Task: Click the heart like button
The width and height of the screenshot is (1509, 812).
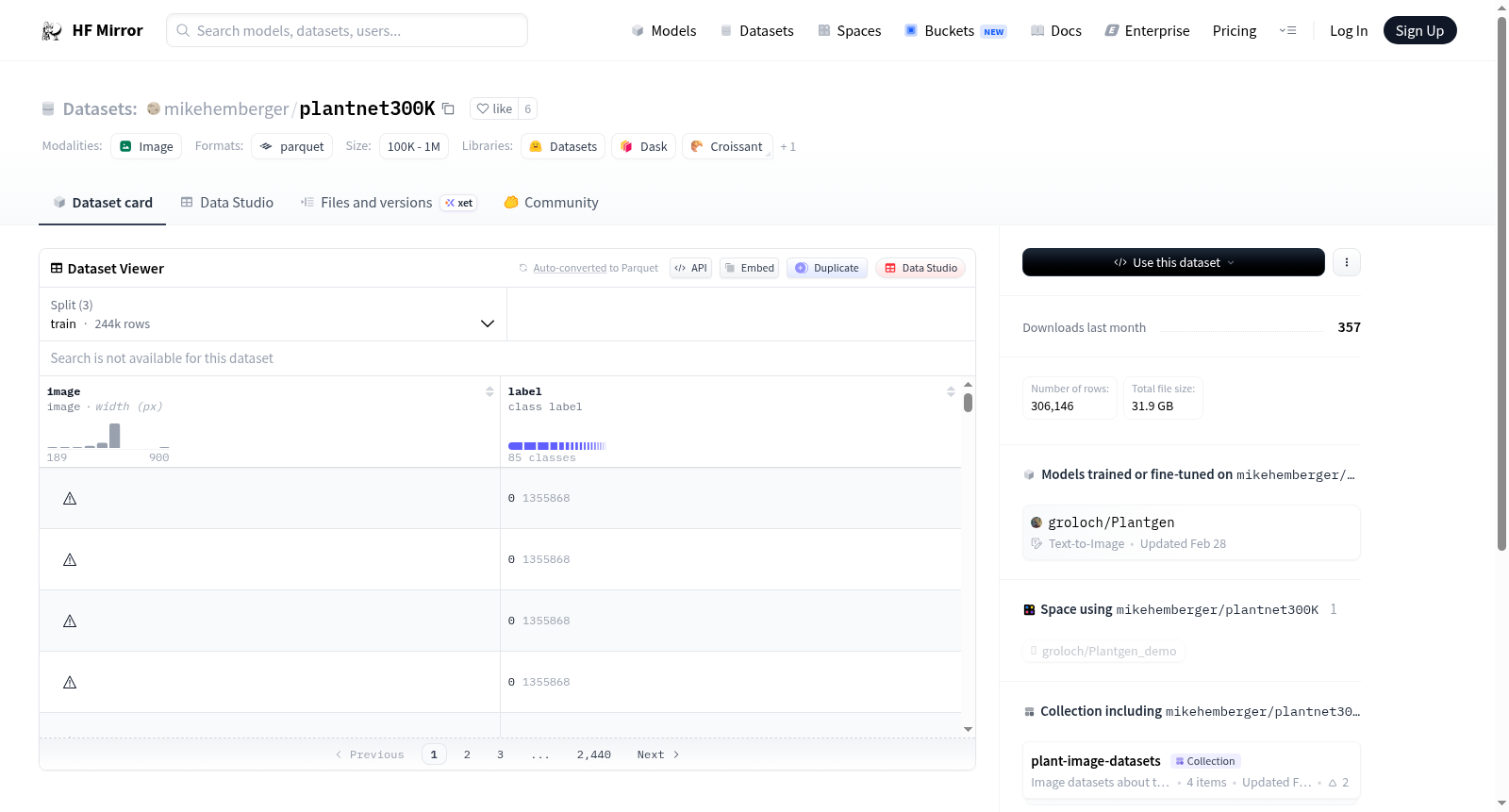Action: coord(494,108)
